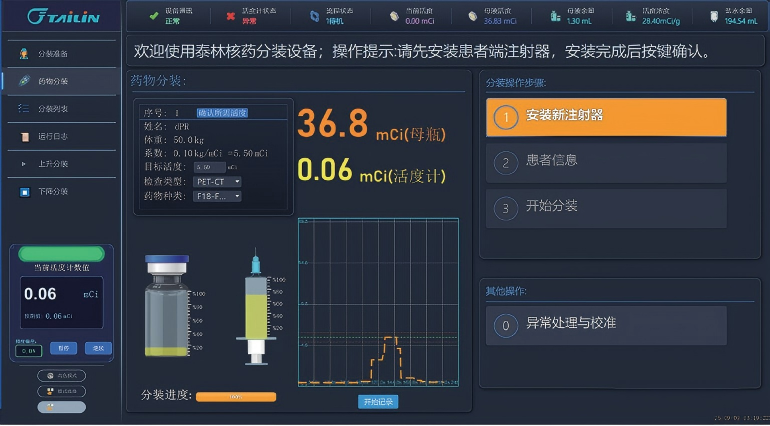
Task: Open the 检查类型 PET-CT dropdown
Action: coord(218,183)
